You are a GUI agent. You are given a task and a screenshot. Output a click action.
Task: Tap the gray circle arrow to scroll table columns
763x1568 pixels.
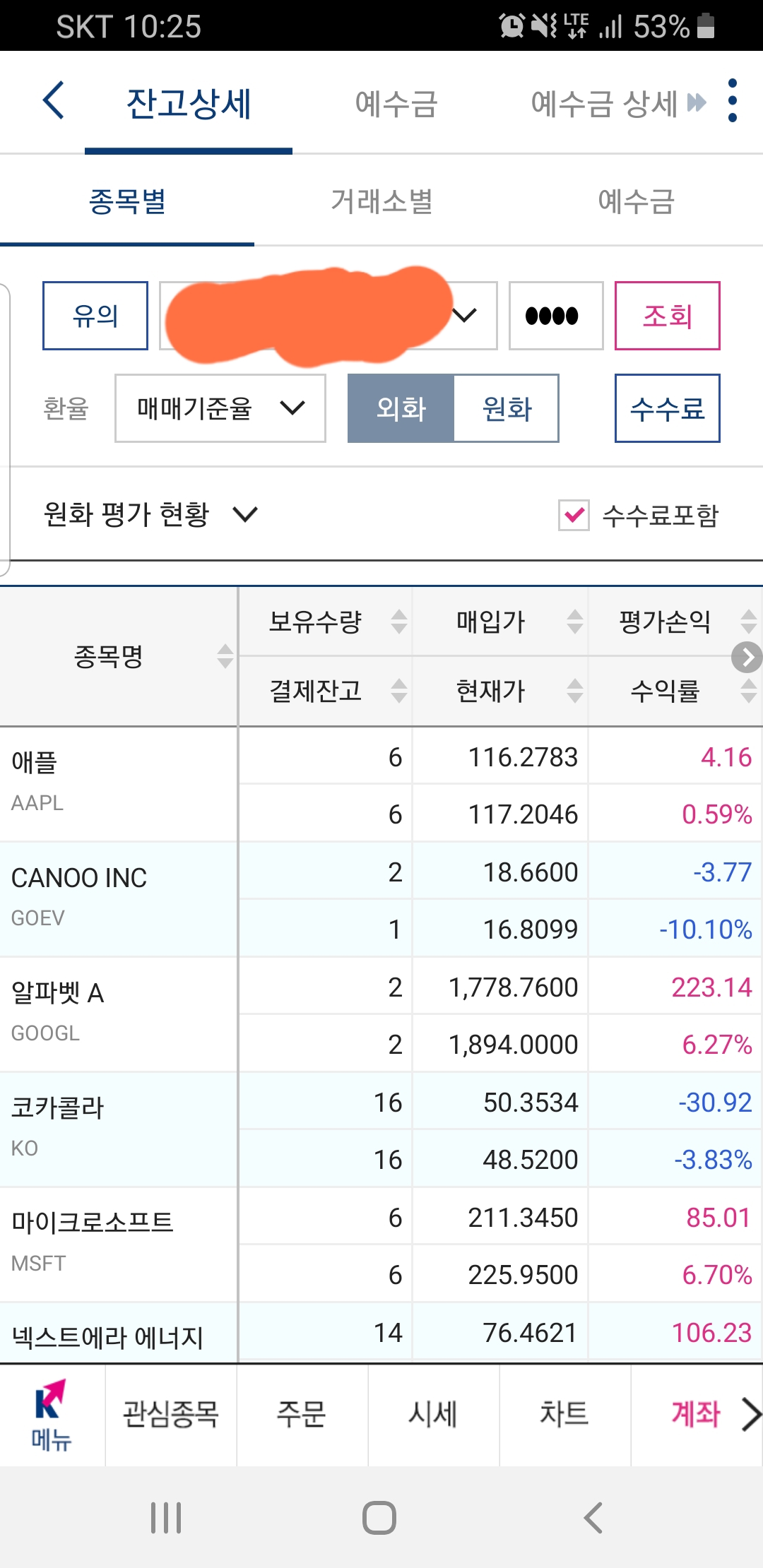747,657
